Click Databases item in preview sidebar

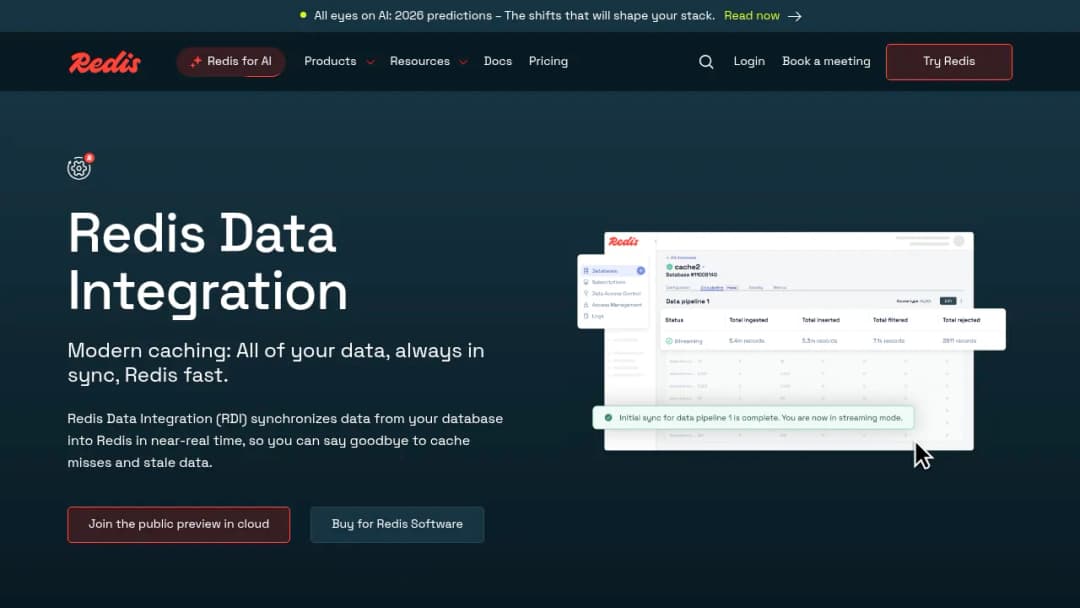613,271
